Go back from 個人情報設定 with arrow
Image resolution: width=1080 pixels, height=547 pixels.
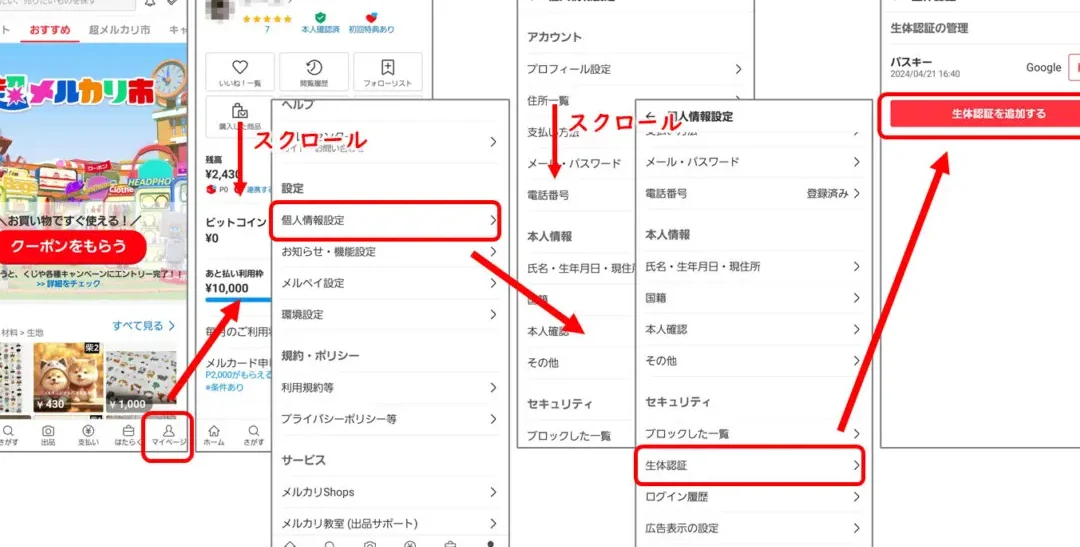(x=651, y=116)
